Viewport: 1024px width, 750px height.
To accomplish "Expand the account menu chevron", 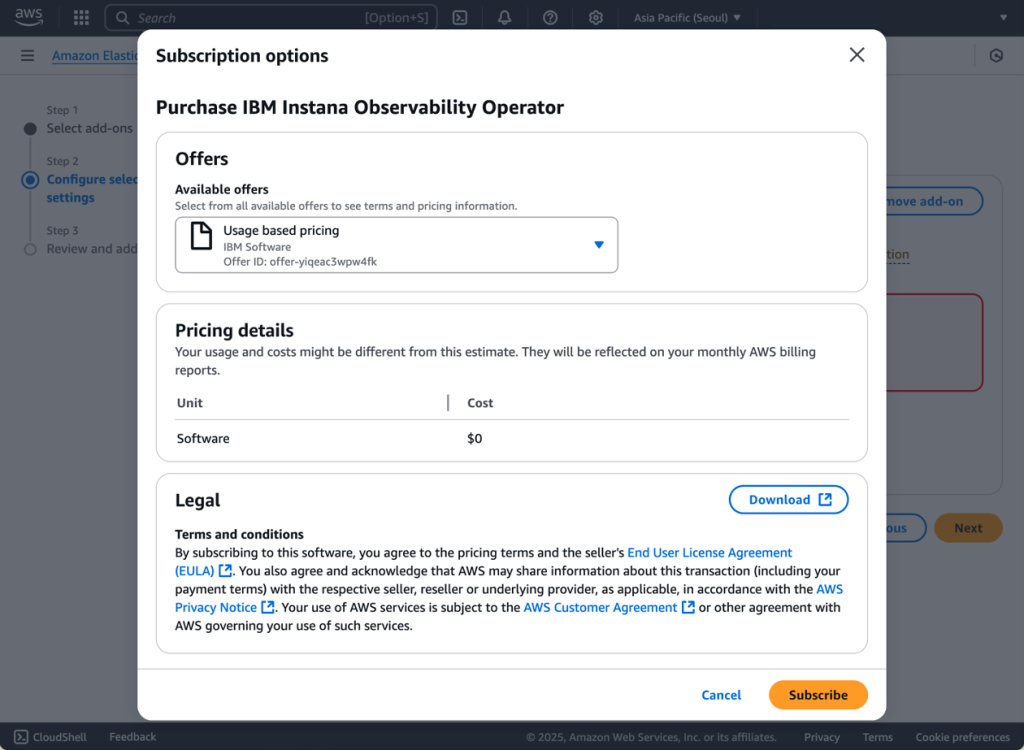I will coord(1005,17).
